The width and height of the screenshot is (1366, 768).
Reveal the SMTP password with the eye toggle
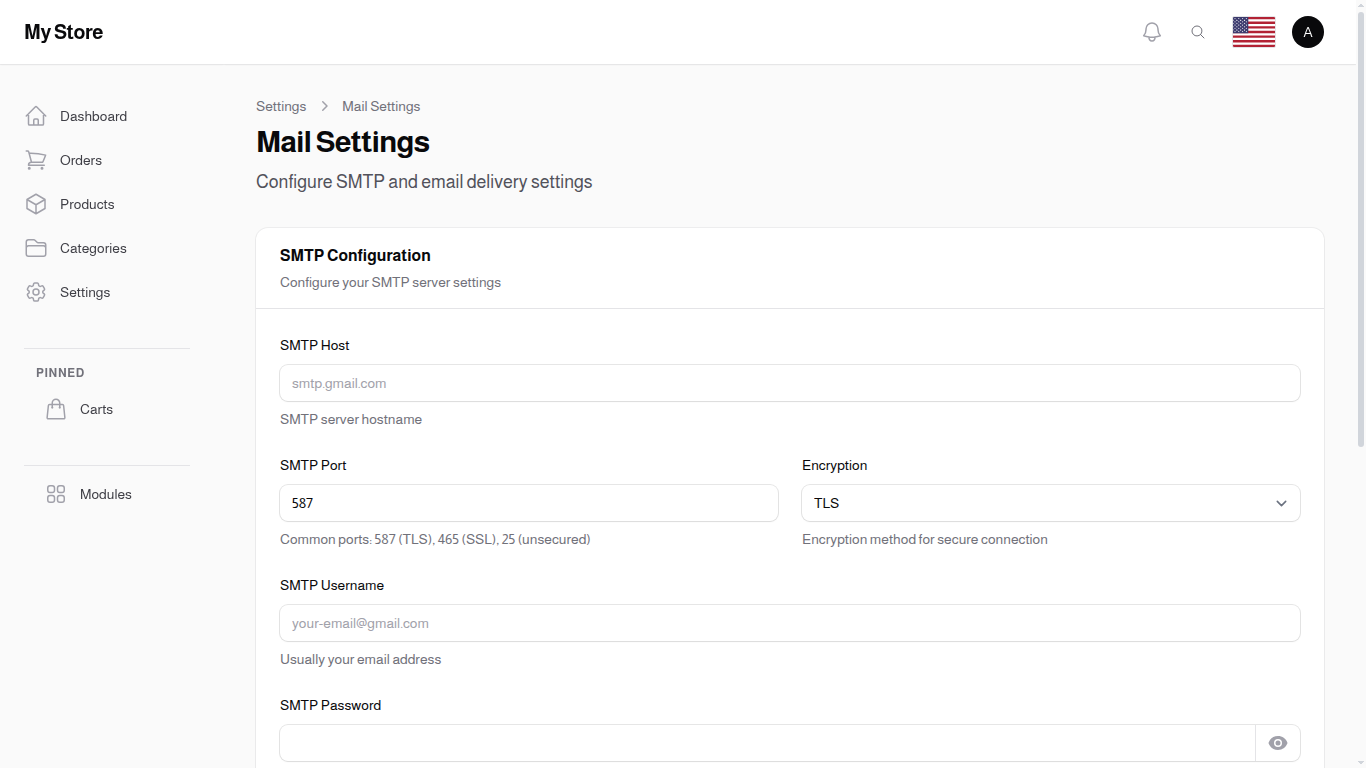click(1277, 743)
